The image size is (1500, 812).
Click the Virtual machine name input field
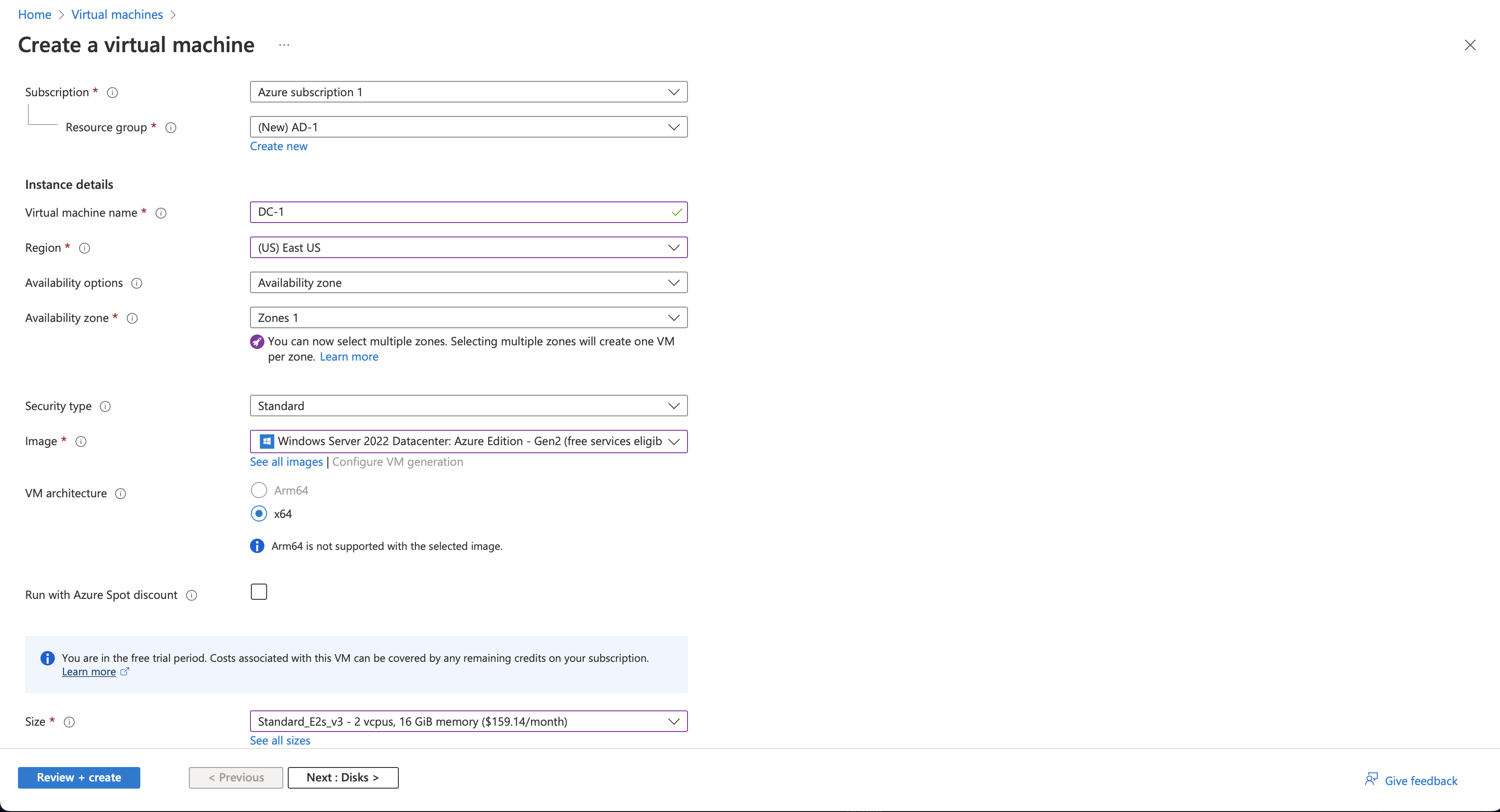tap(469, 212)
